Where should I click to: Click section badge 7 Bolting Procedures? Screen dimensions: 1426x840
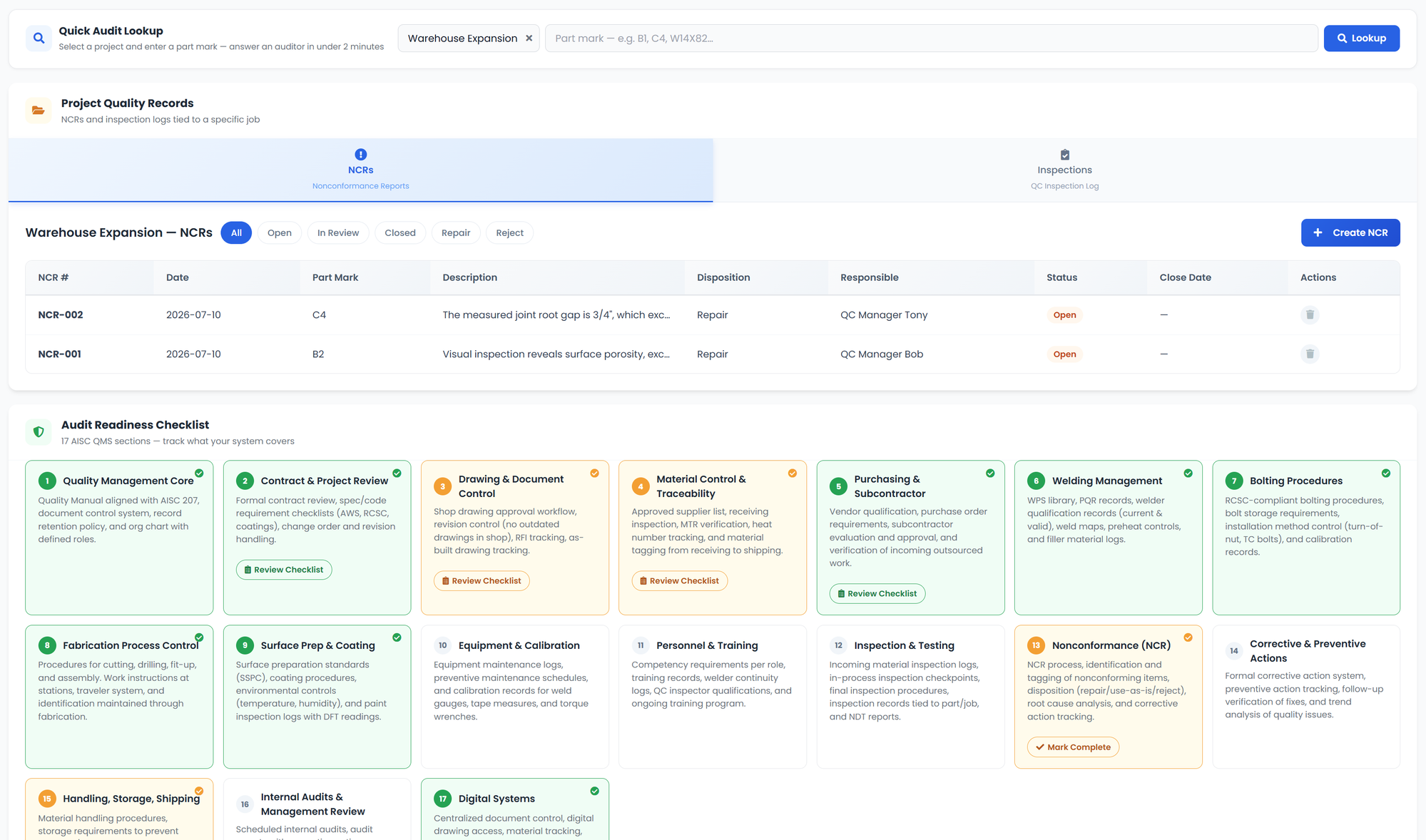click(x=1234, y=481)
